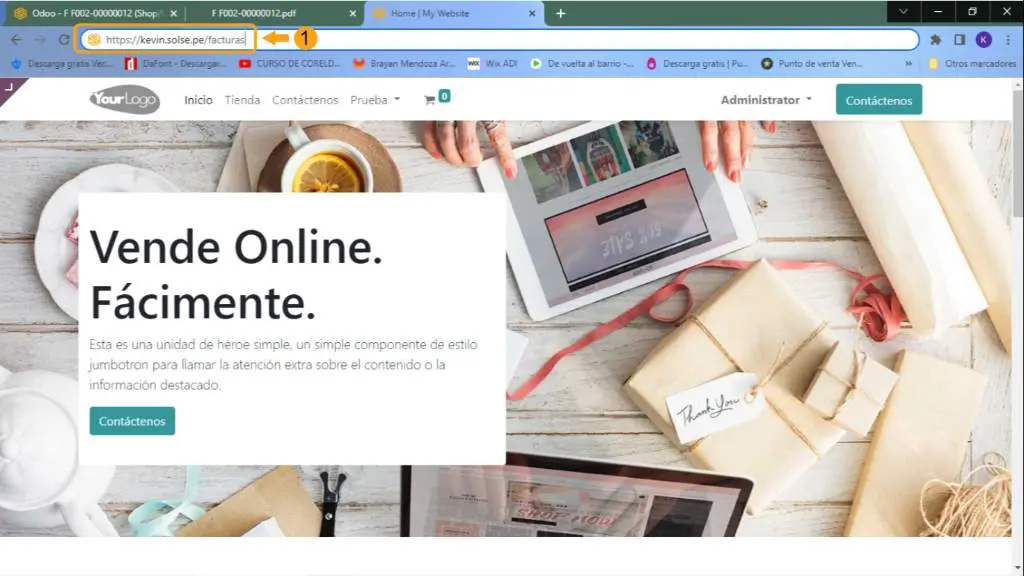1024x576 pixels.
Task: Open CURSO DE CORELD bookmark
Action: pyautogui.click(x=290, y=63)
